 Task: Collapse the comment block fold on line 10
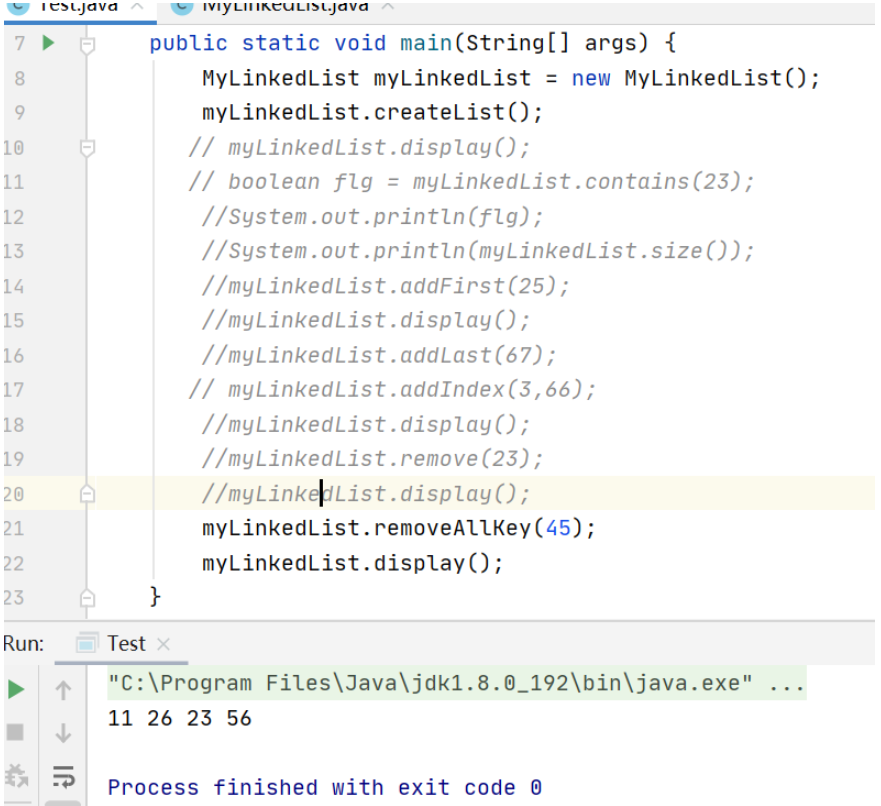click(x=87, y=148)
